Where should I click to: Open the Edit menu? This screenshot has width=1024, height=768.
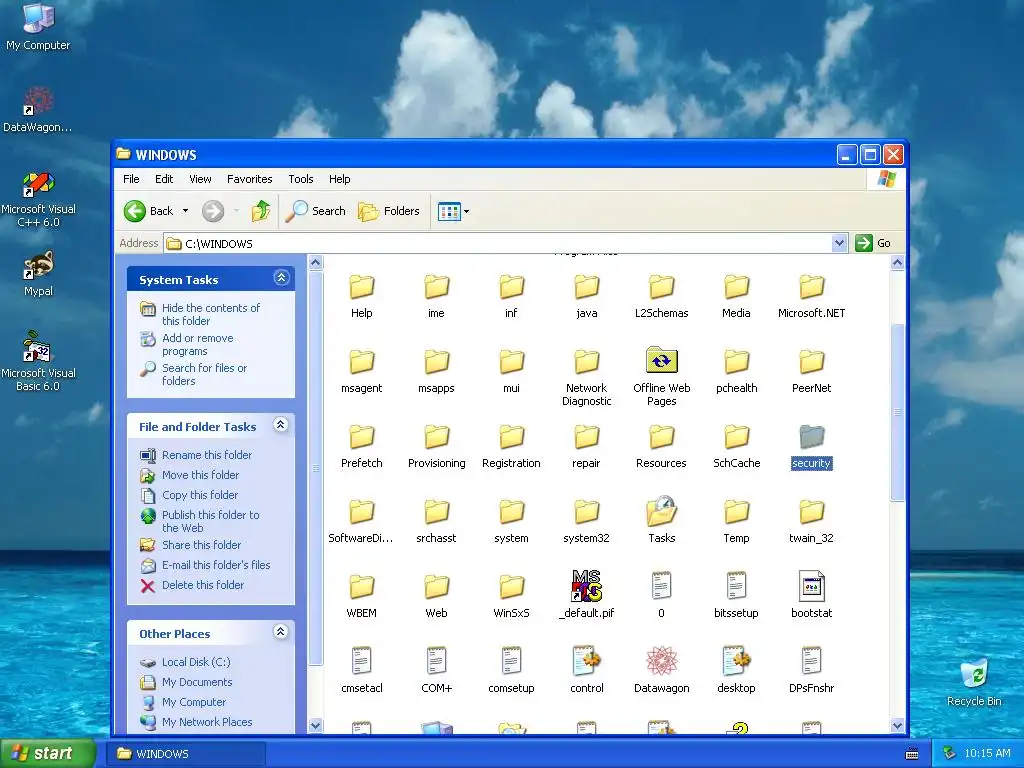164,179
